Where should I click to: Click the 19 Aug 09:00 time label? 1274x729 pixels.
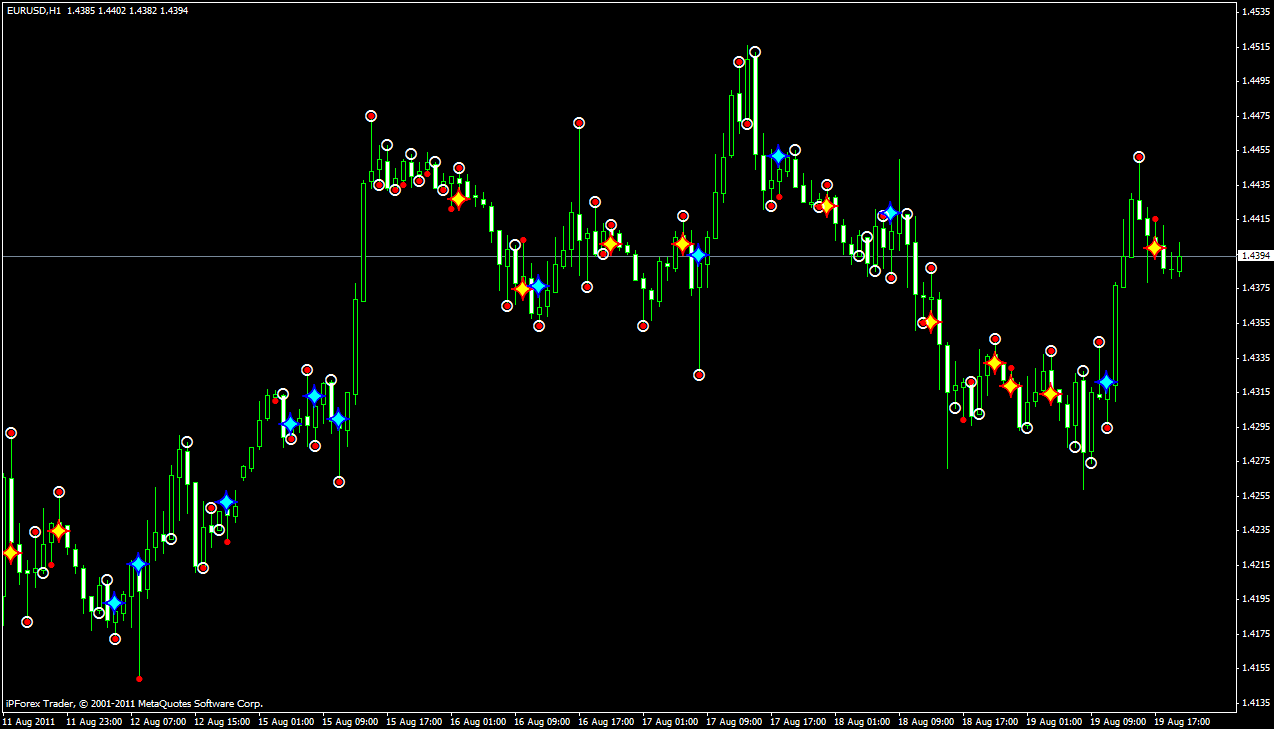pos(1118,721)
